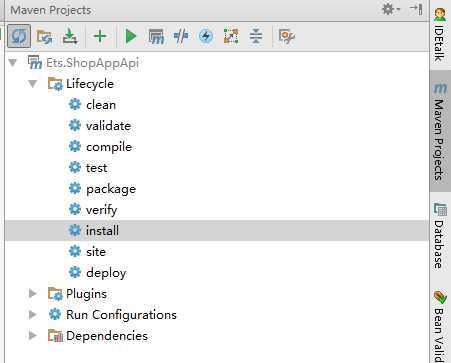Select the Ets.ShopAppApi project
The image size is (451, 363).
pos(92,63)
